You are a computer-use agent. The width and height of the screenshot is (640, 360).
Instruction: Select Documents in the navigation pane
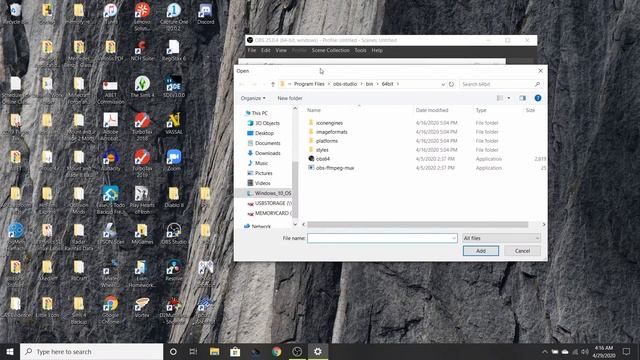(x=267, y=143)
